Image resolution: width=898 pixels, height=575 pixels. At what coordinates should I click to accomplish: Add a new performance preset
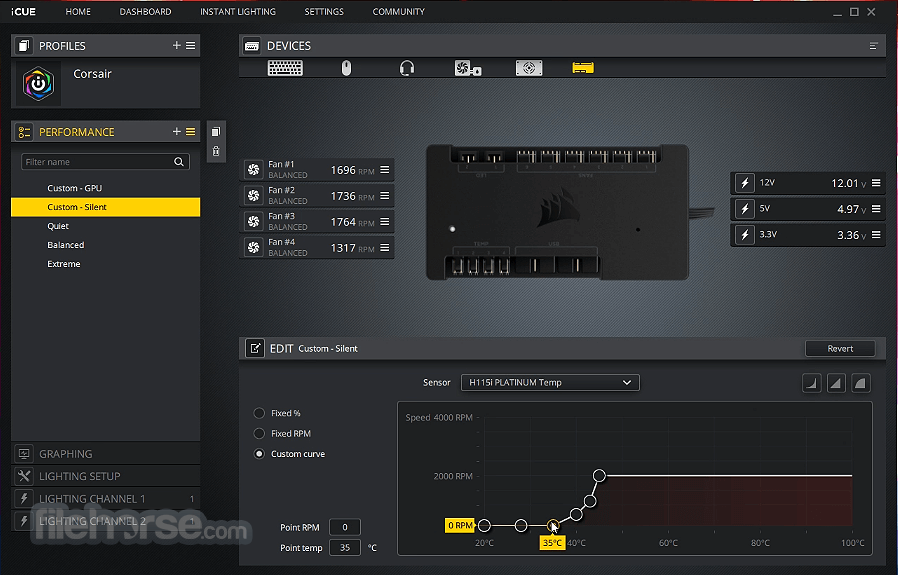[176, 132]
